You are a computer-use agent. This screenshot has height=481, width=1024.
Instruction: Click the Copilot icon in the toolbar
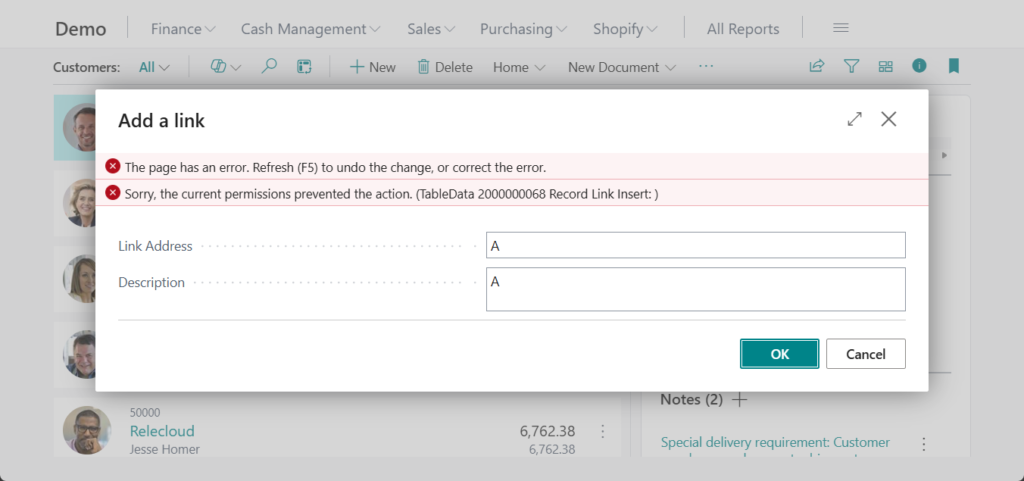click(218, 67)
